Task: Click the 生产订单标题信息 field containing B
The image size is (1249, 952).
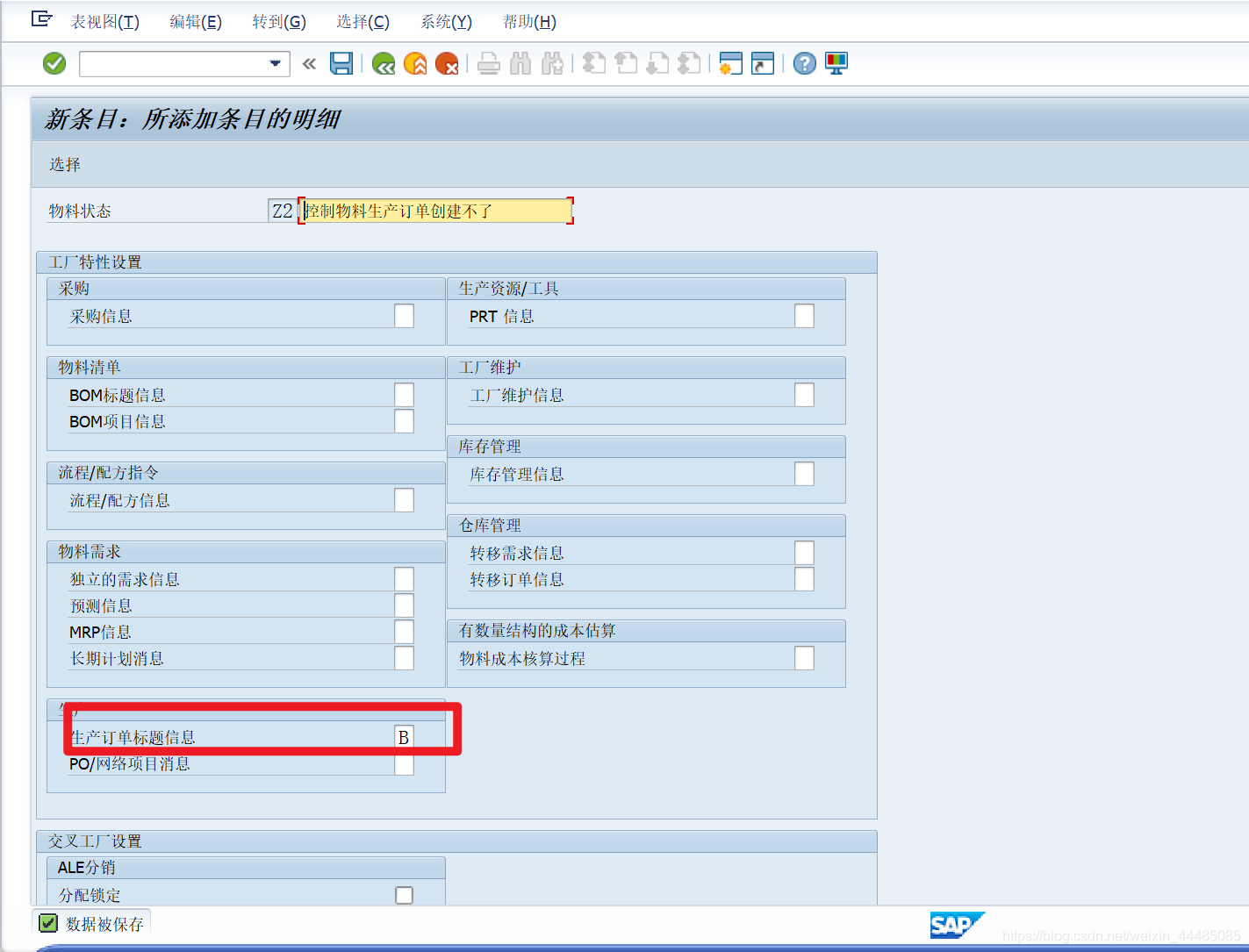Action: (x=404, y=737)
